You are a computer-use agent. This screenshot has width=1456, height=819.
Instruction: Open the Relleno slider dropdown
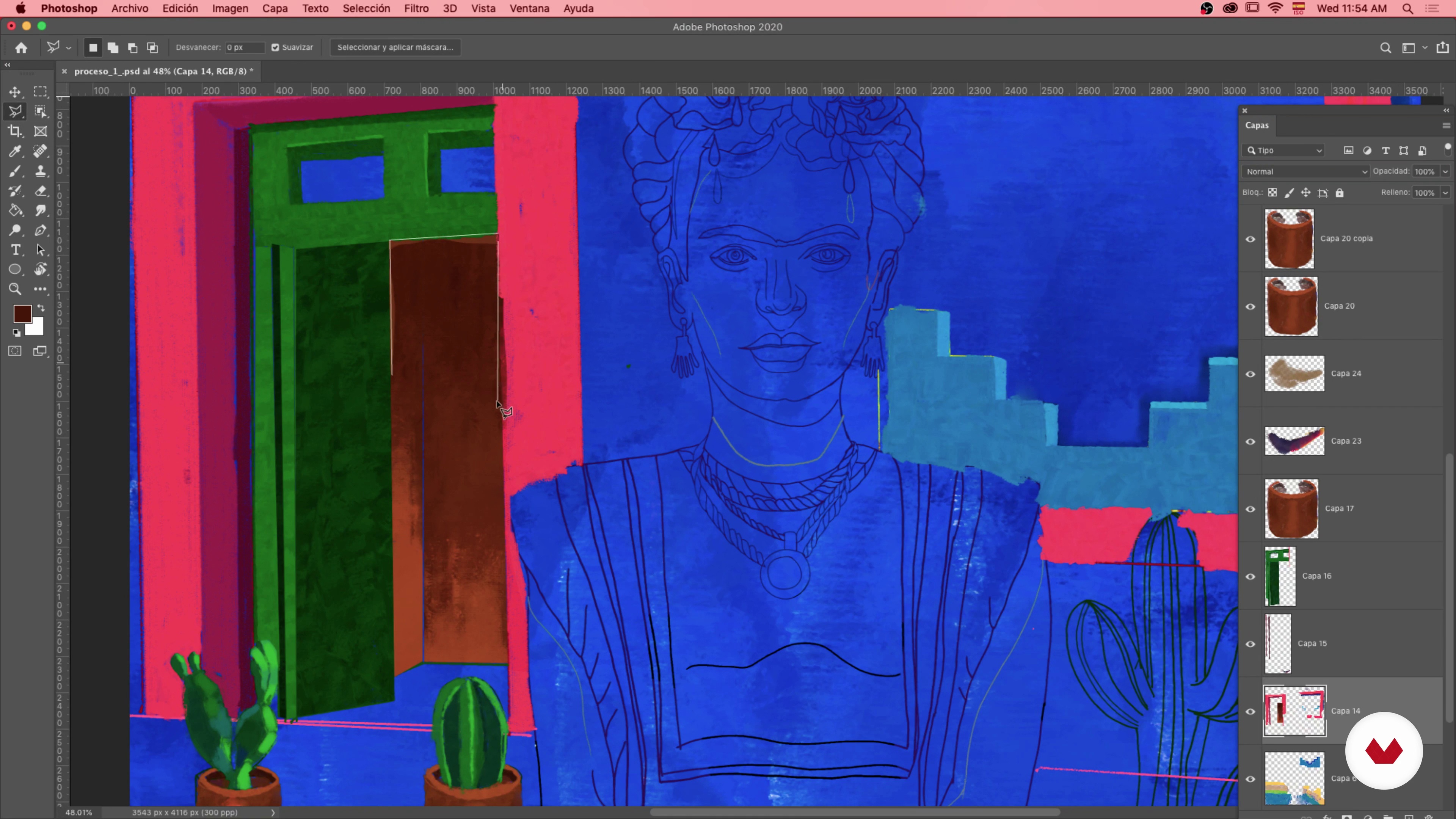[1445, 193]
